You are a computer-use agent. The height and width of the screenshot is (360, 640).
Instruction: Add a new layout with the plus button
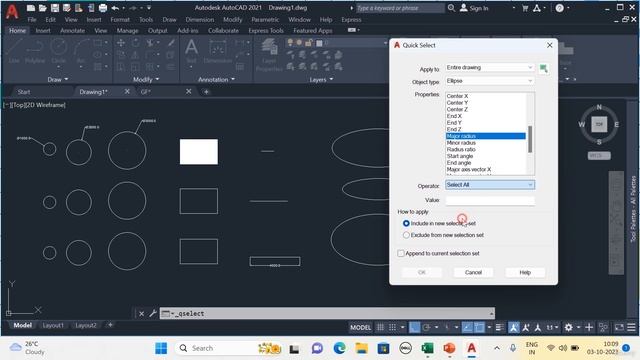110,325
